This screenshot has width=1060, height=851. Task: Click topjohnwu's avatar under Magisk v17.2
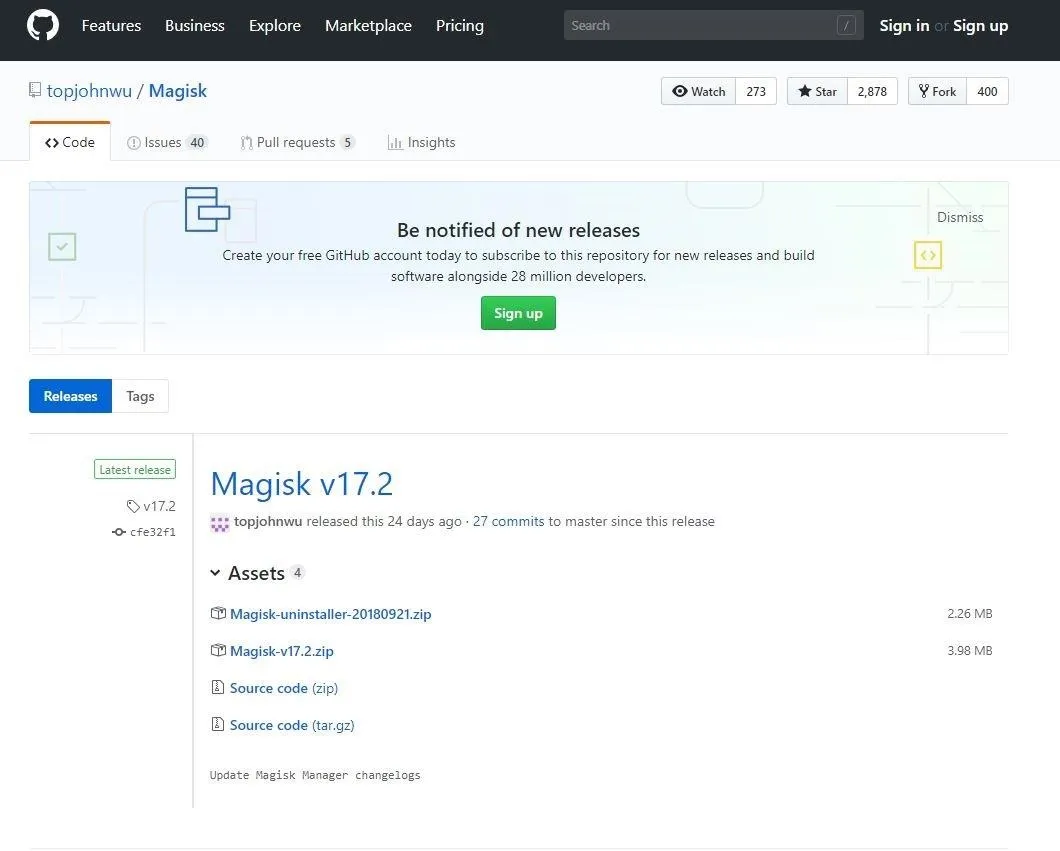pyautogui.click(x=220, y=522)
